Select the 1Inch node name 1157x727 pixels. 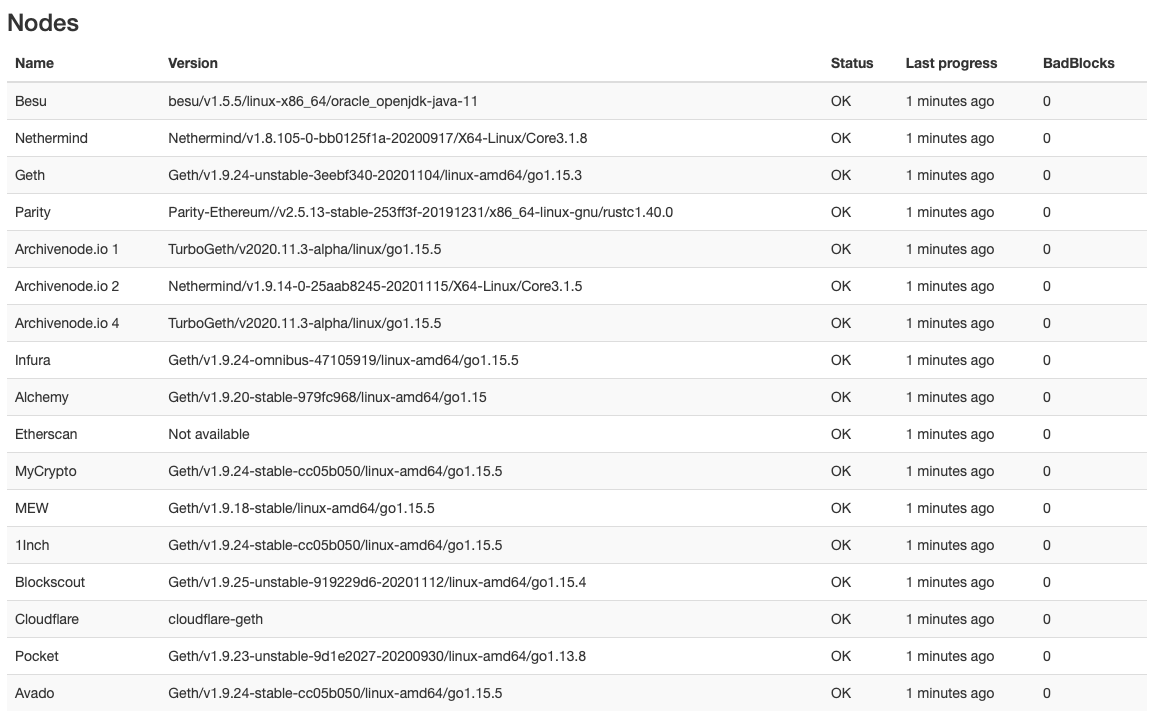pos(32,545)
